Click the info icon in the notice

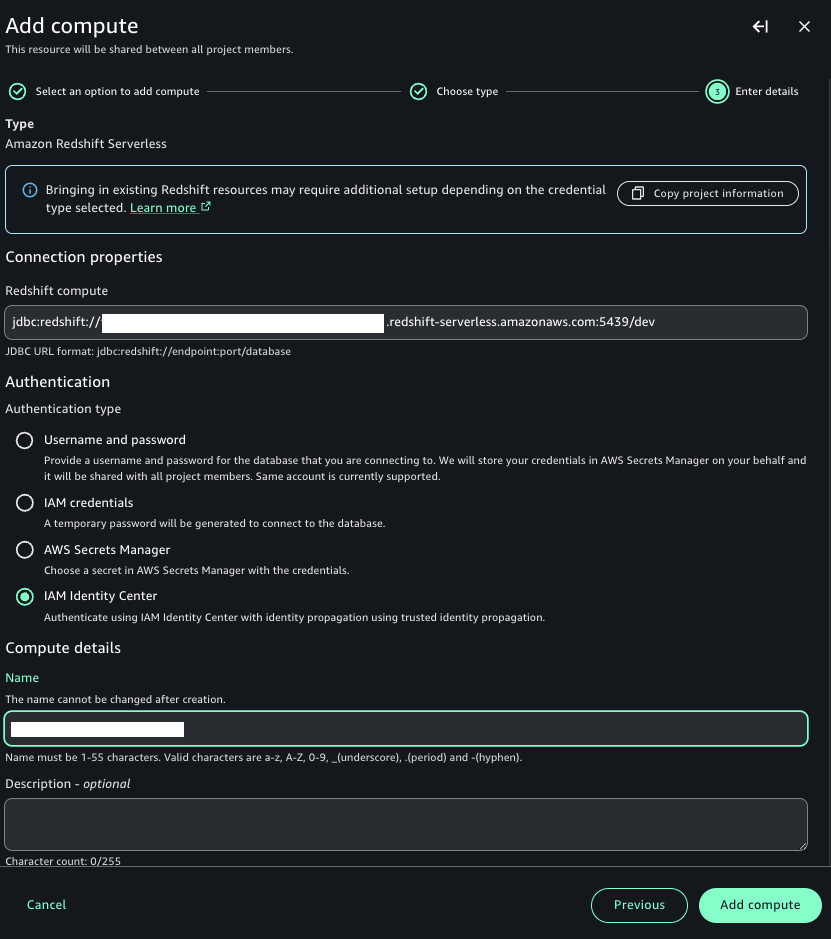31,190
